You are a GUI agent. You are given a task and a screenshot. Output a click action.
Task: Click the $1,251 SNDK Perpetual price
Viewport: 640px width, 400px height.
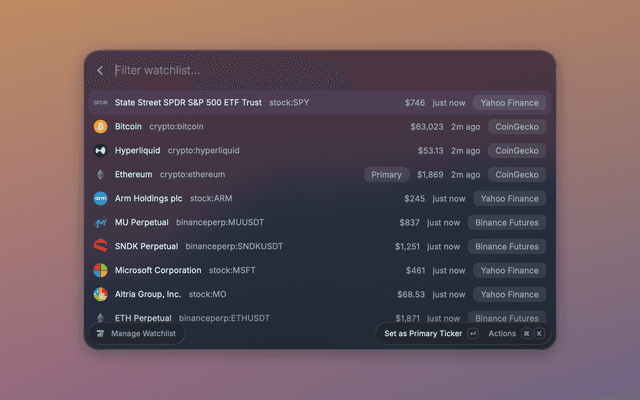pos(407,247)
